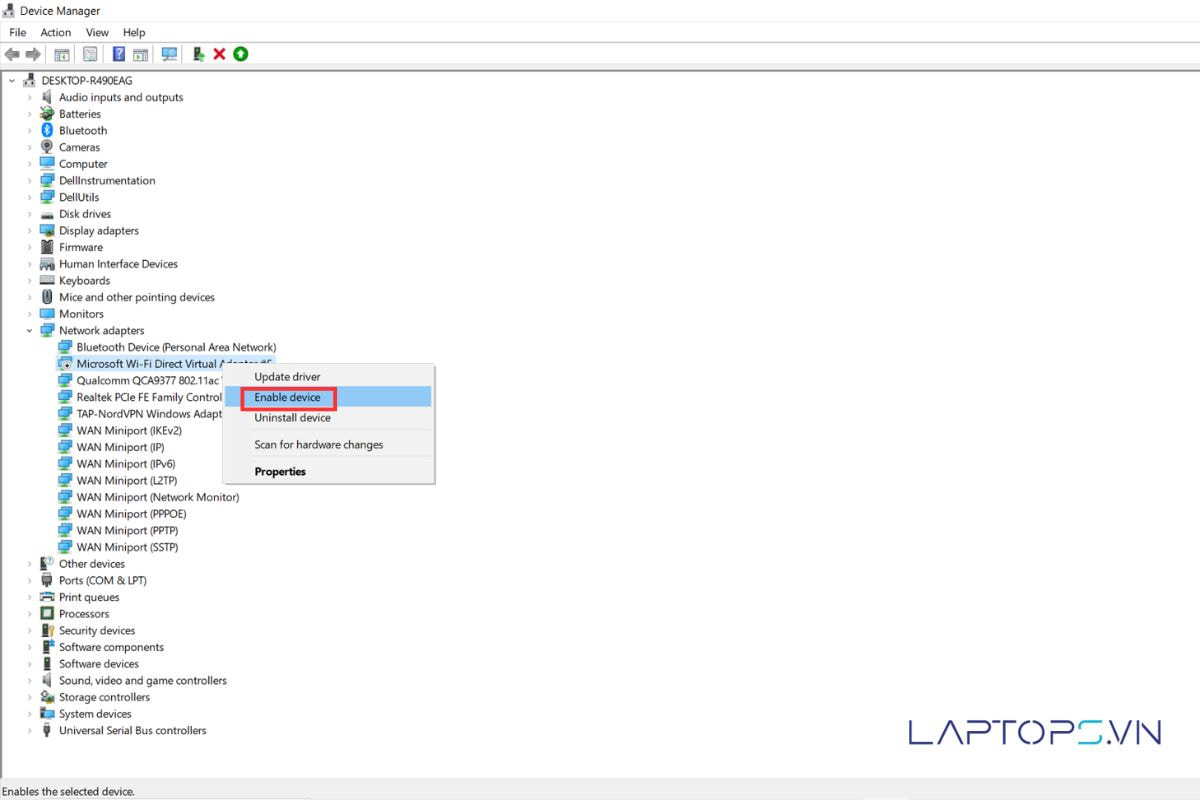Collapse the Network adapters category
Image resolution: width=1200 pixels, height=800 pixels.
click(30, 331)
